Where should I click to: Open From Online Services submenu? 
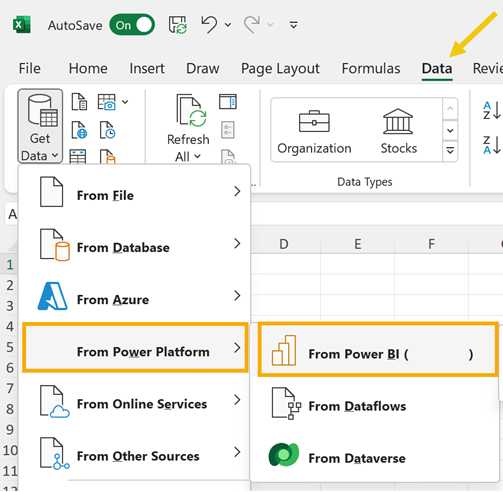pyautogui.click(x=135, y=401)
